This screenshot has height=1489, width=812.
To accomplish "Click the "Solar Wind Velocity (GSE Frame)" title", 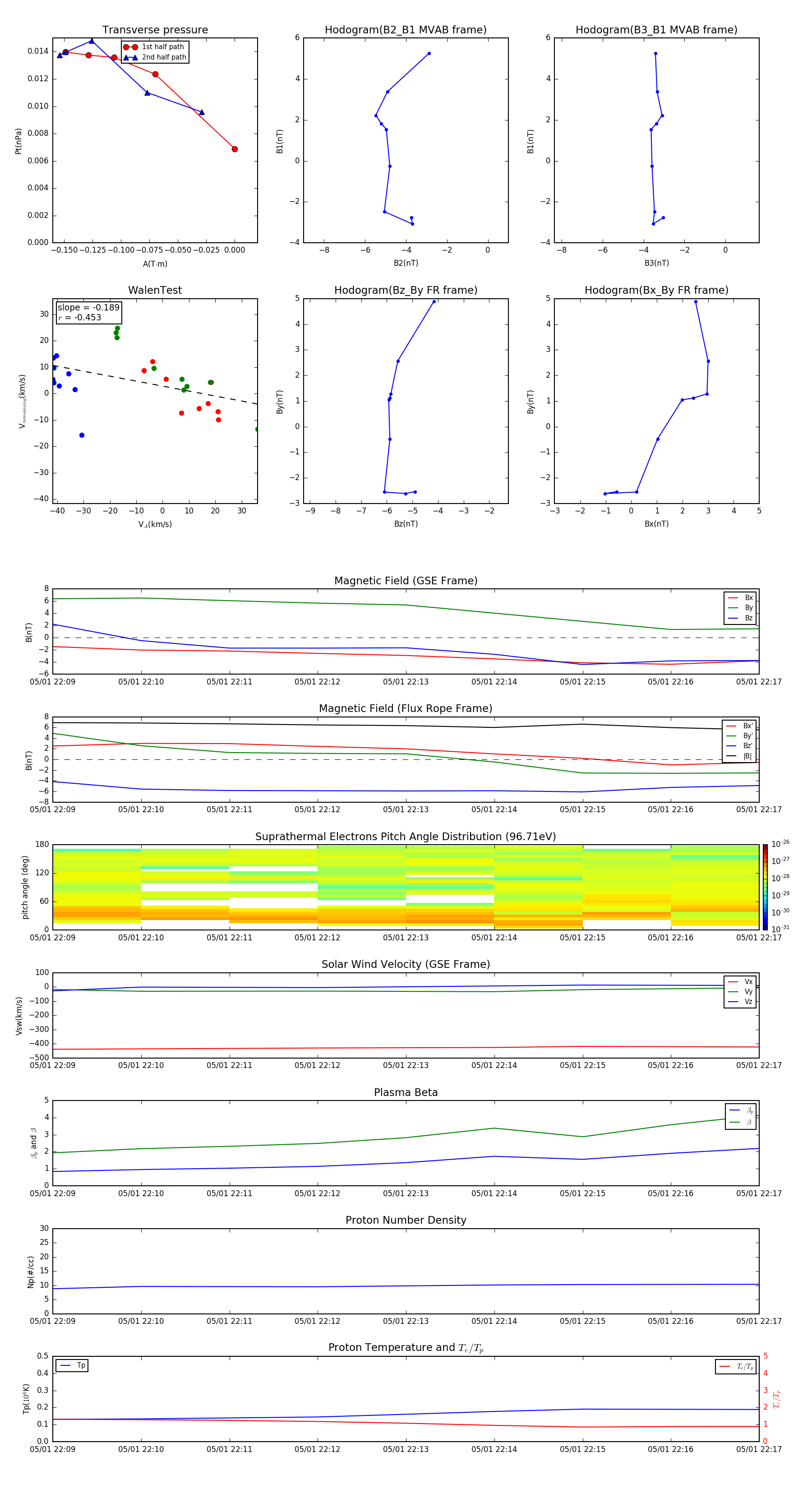I will [x=406, y=964].
